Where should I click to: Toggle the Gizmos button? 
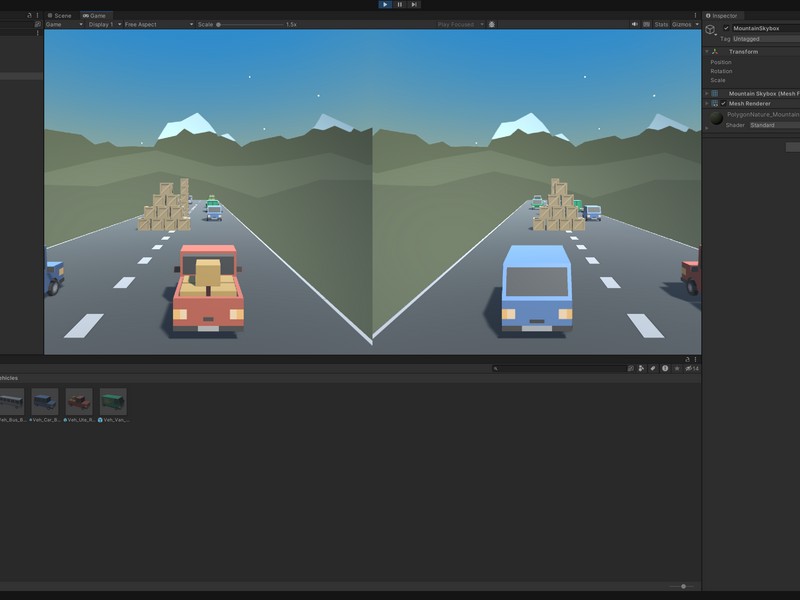point(682,24)
